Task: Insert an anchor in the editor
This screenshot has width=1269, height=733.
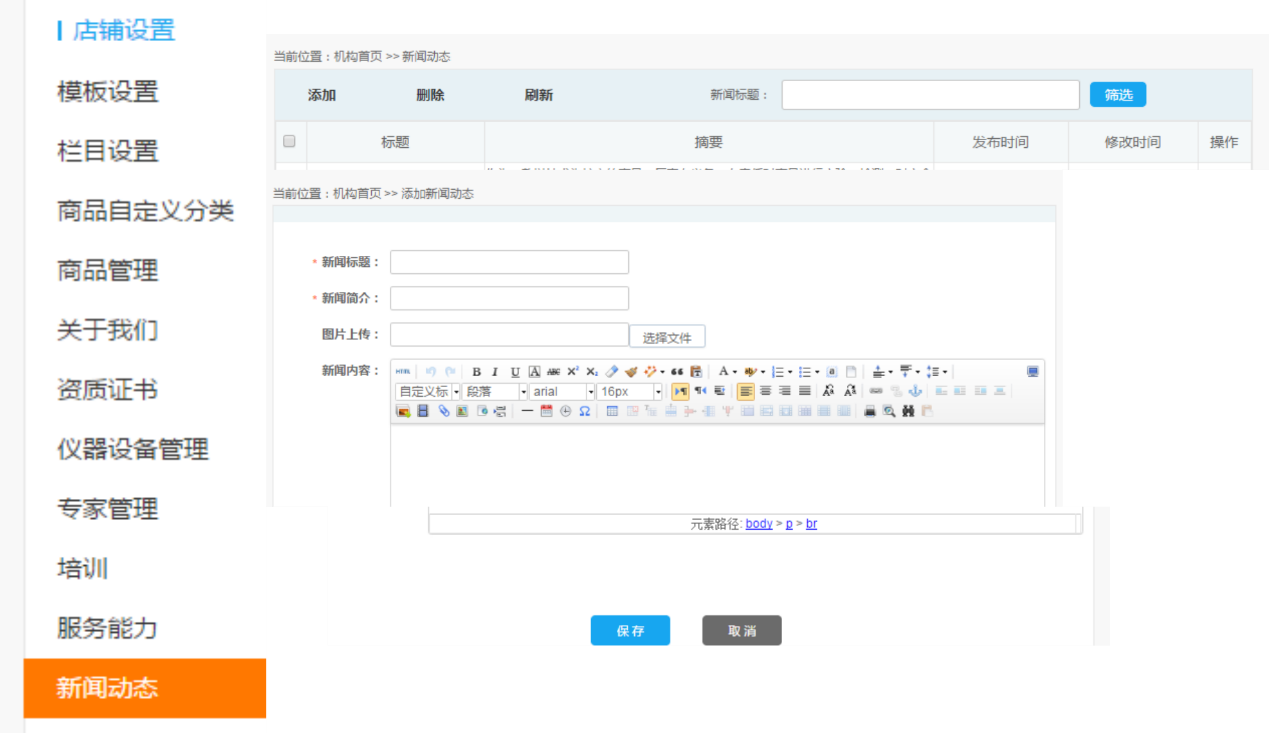Action: (x=914, y=391)
